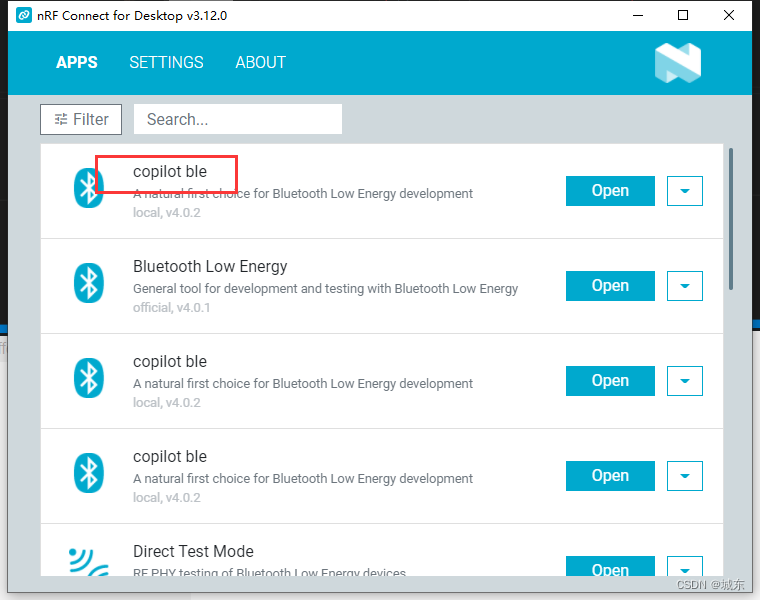This screenshot has height=600, width=760.
Task: Switch to the ABOUT tab
Action: coord(261,63)
